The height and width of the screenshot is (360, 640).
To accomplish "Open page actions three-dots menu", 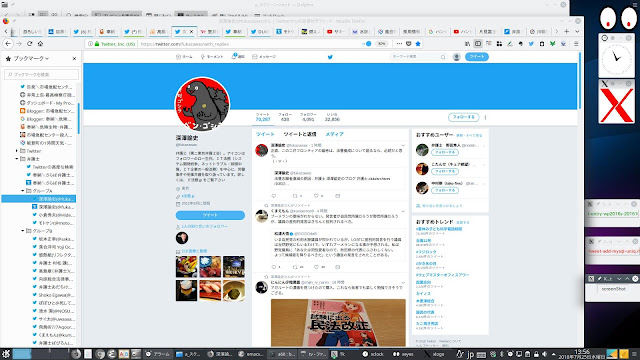I will tap(399, 44).
